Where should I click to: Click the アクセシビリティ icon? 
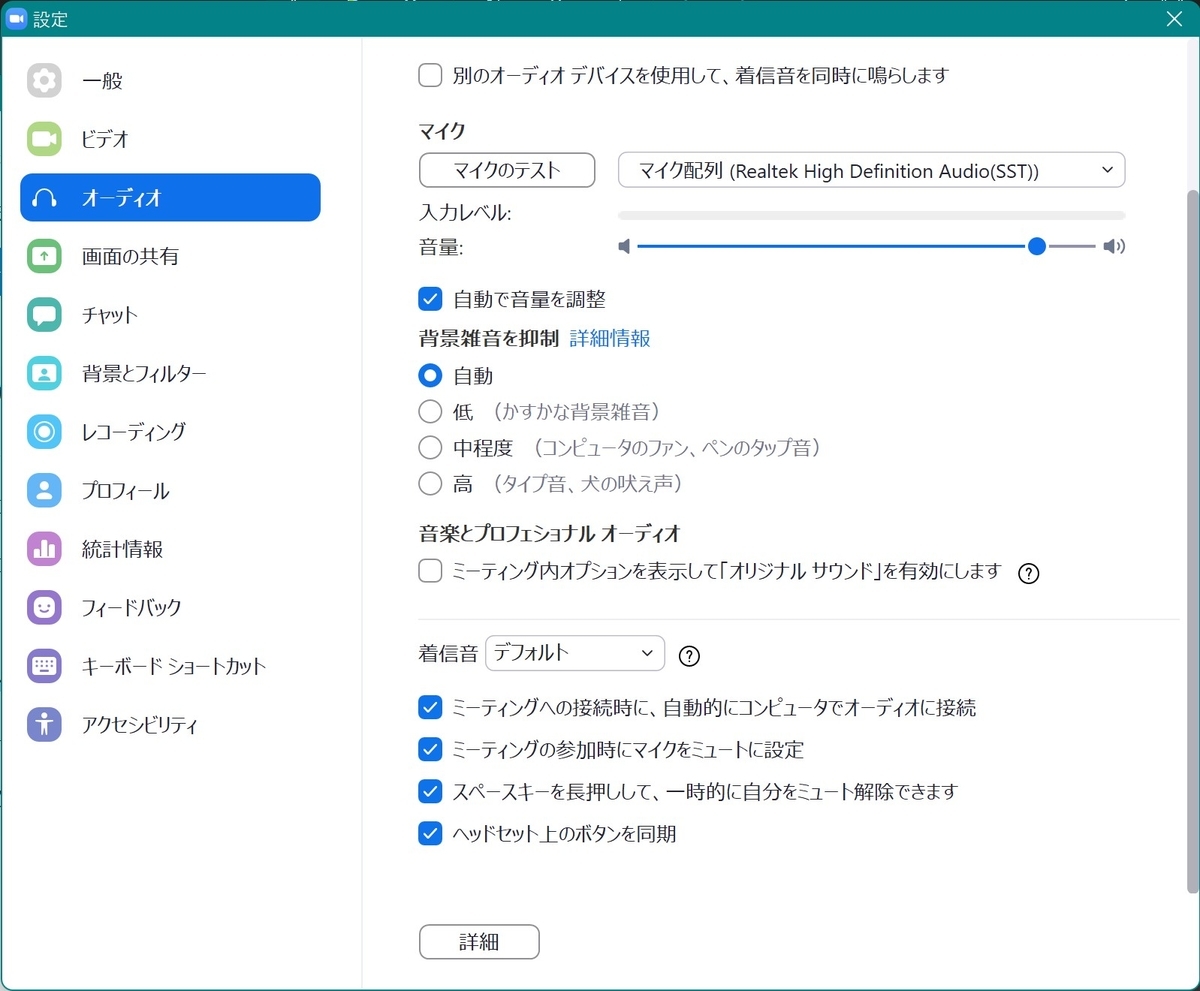pyautogui.click(x=46, y=725)
